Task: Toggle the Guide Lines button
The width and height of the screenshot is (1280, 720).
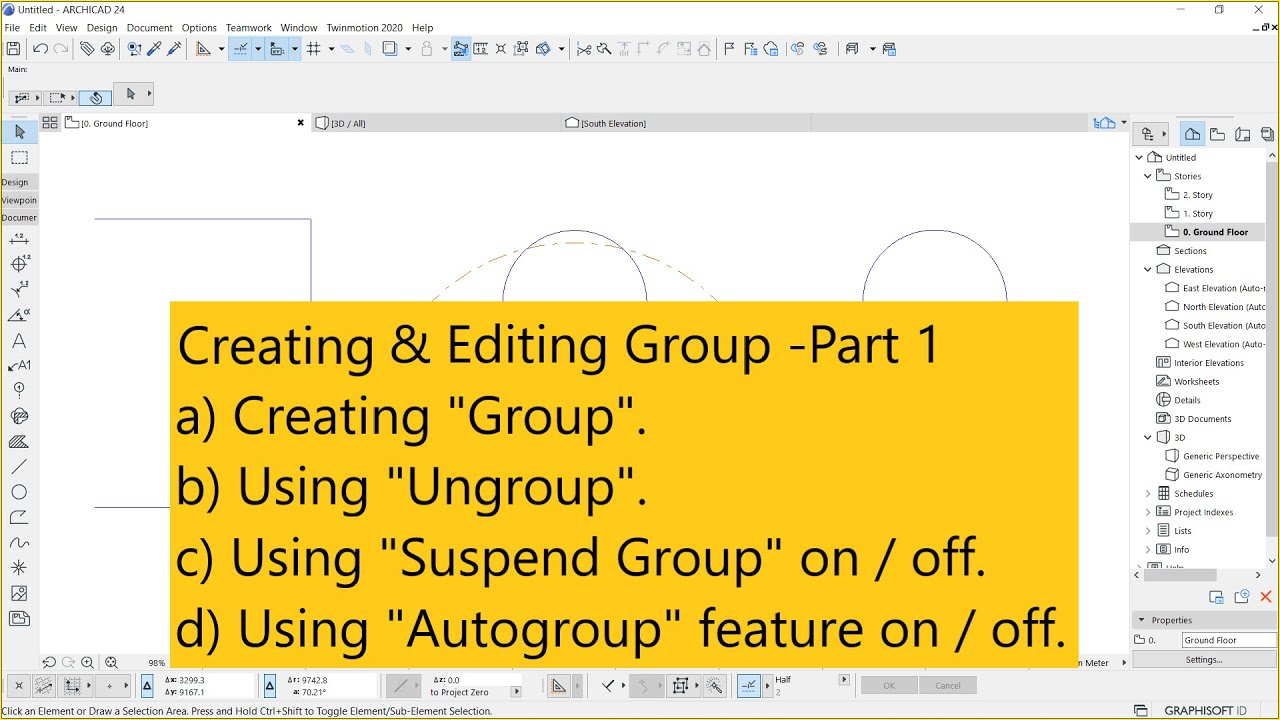Action: (204, 48)
